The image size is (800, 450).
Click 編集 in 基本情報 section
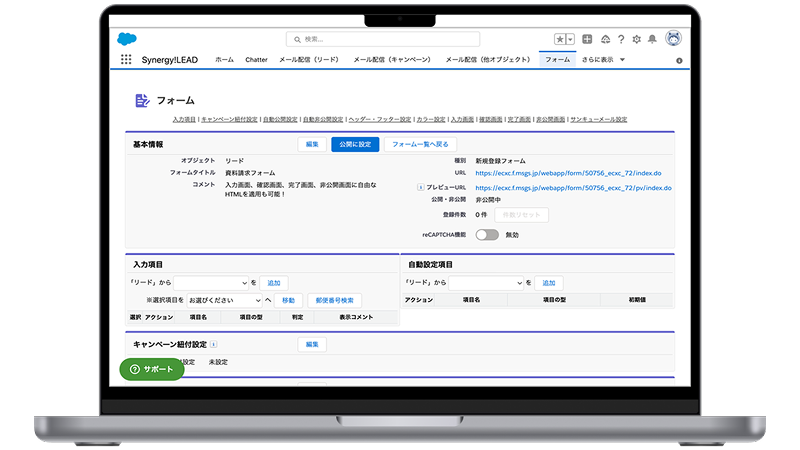point(312,144)
